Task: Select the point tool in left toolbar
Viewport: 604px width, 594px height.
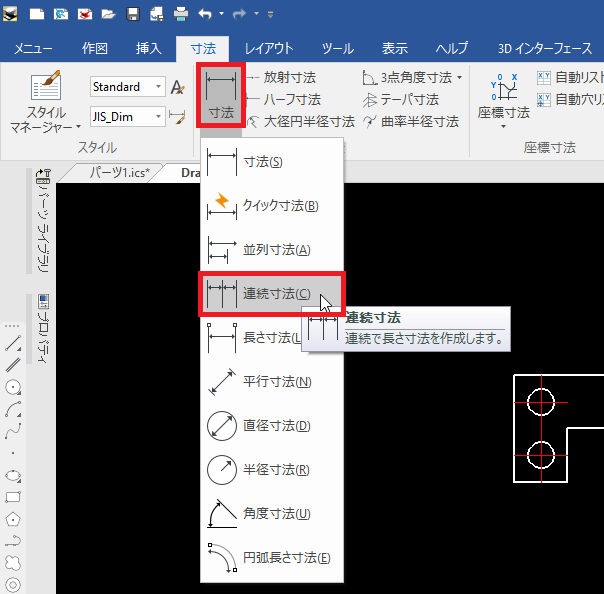Action: click(x=13, y=453)
